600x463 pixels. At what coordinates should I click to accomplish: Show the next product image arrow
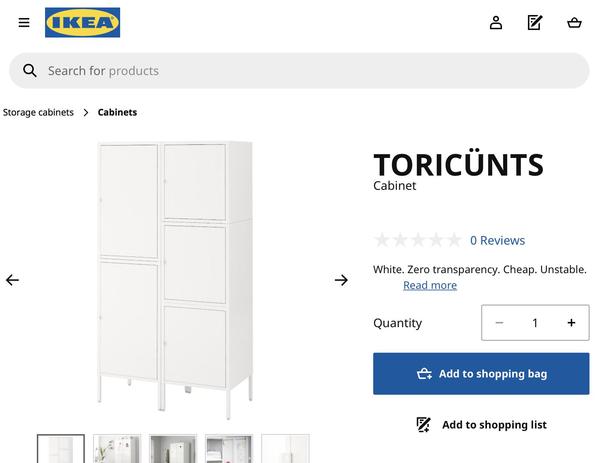tap(341, 280)
